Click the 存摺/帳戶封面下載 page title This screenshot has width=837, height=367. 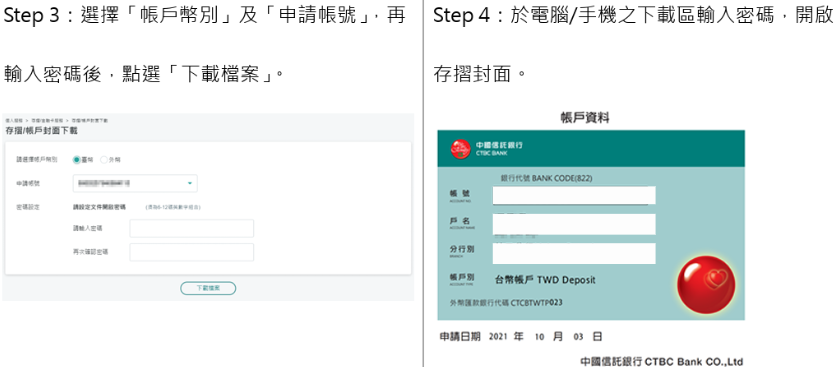pos(41,131)
